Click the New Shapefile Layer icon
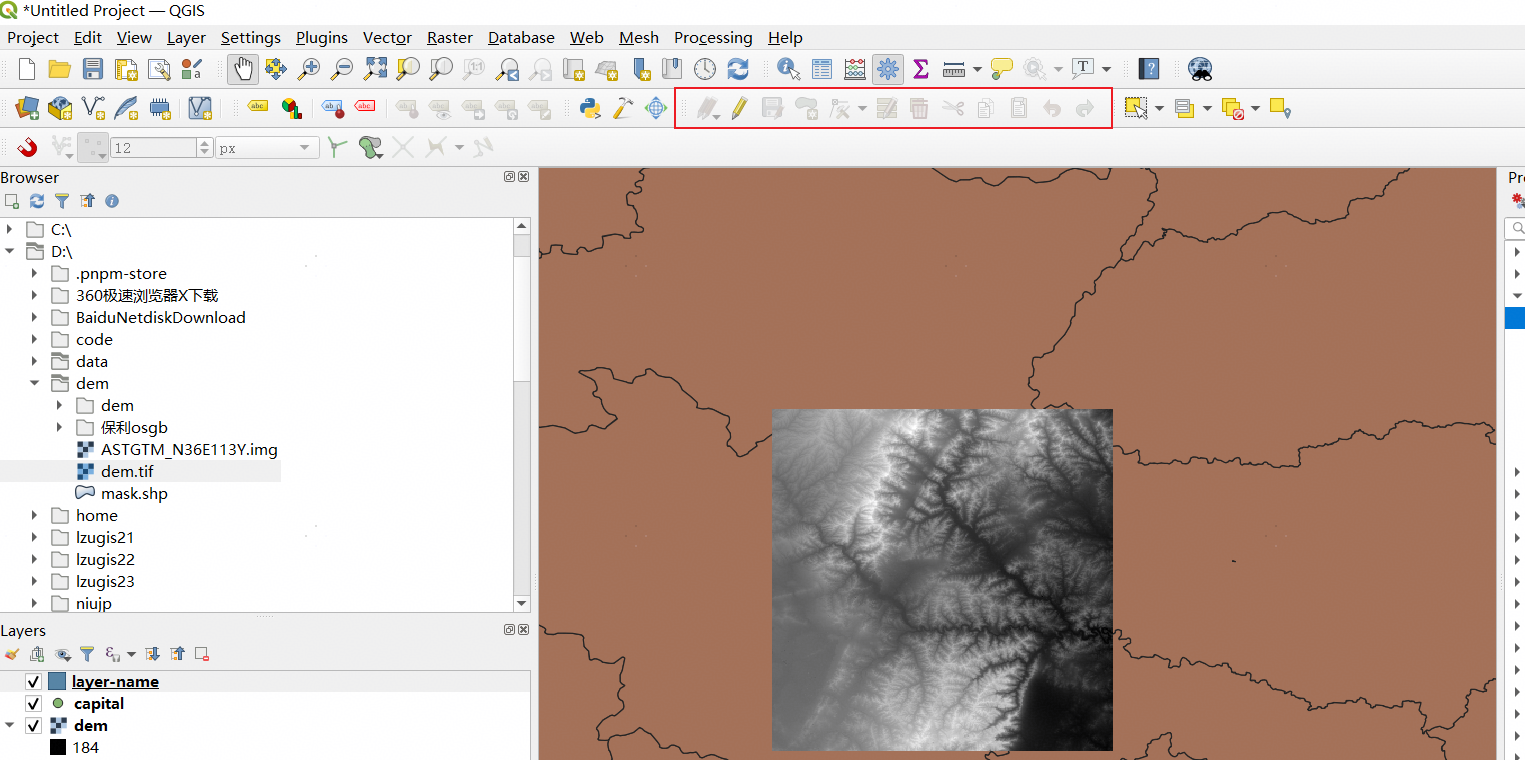This screenshot has height=760, width=1525. click(93, 108)
